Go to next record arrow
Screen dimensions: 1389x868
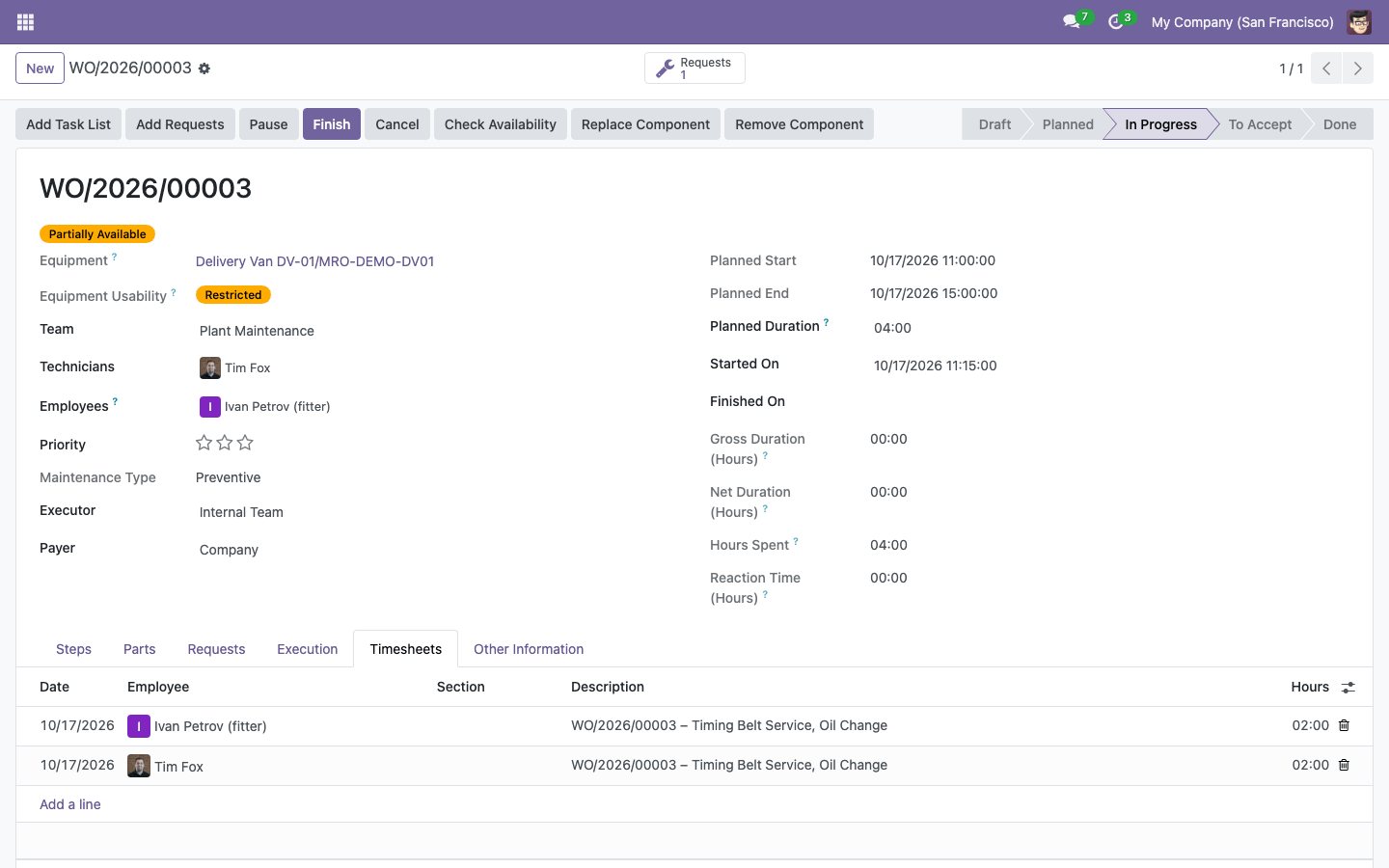point(1357,68)
